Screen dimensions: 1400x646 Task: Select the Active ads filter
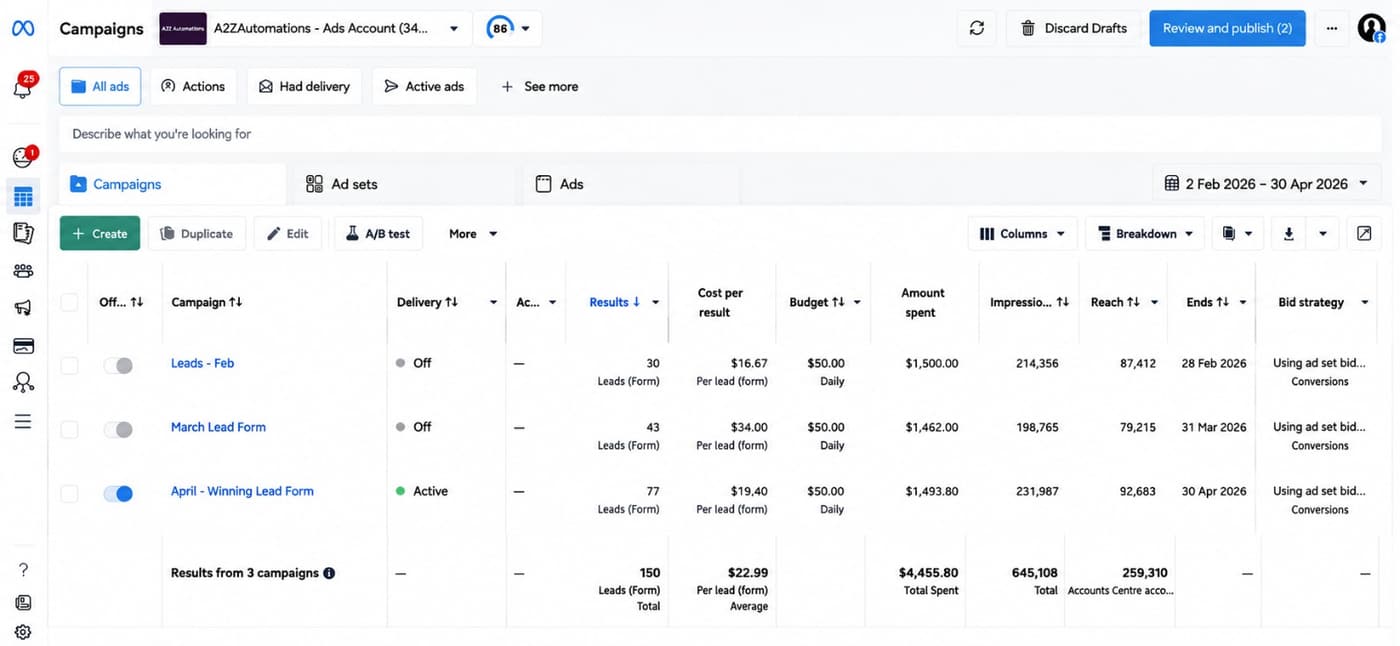[424, 87]
